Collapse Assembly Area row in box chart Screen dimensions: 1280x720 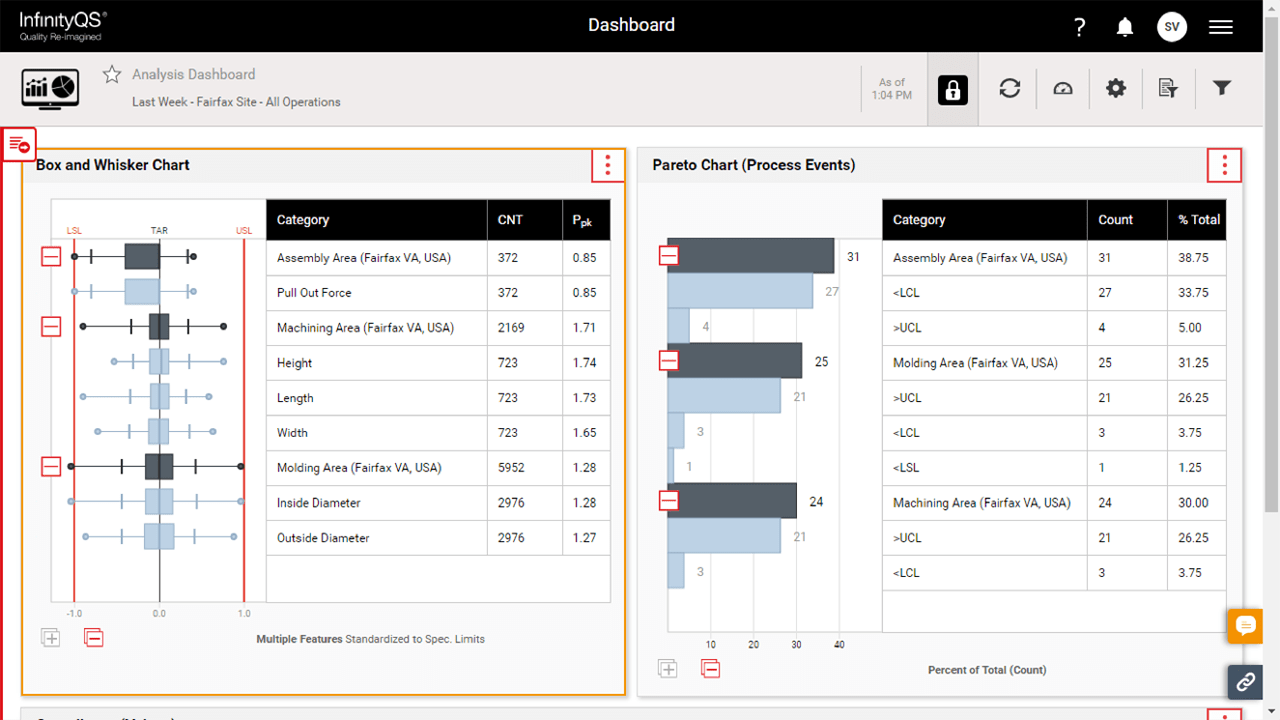tap(51, 257)
